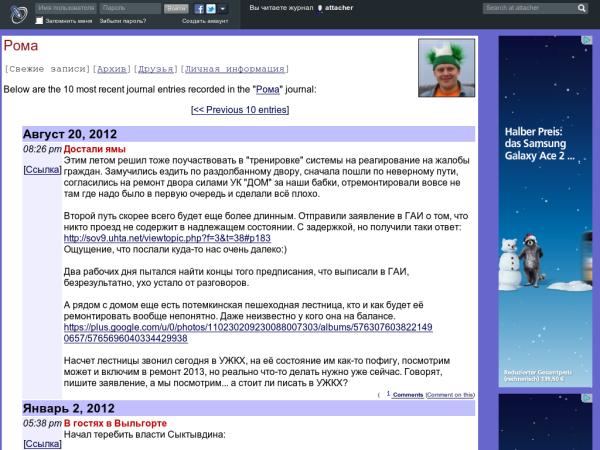Click Comment on this link
This screenshot has width=600, height=450.
click(x=450, y=395)
